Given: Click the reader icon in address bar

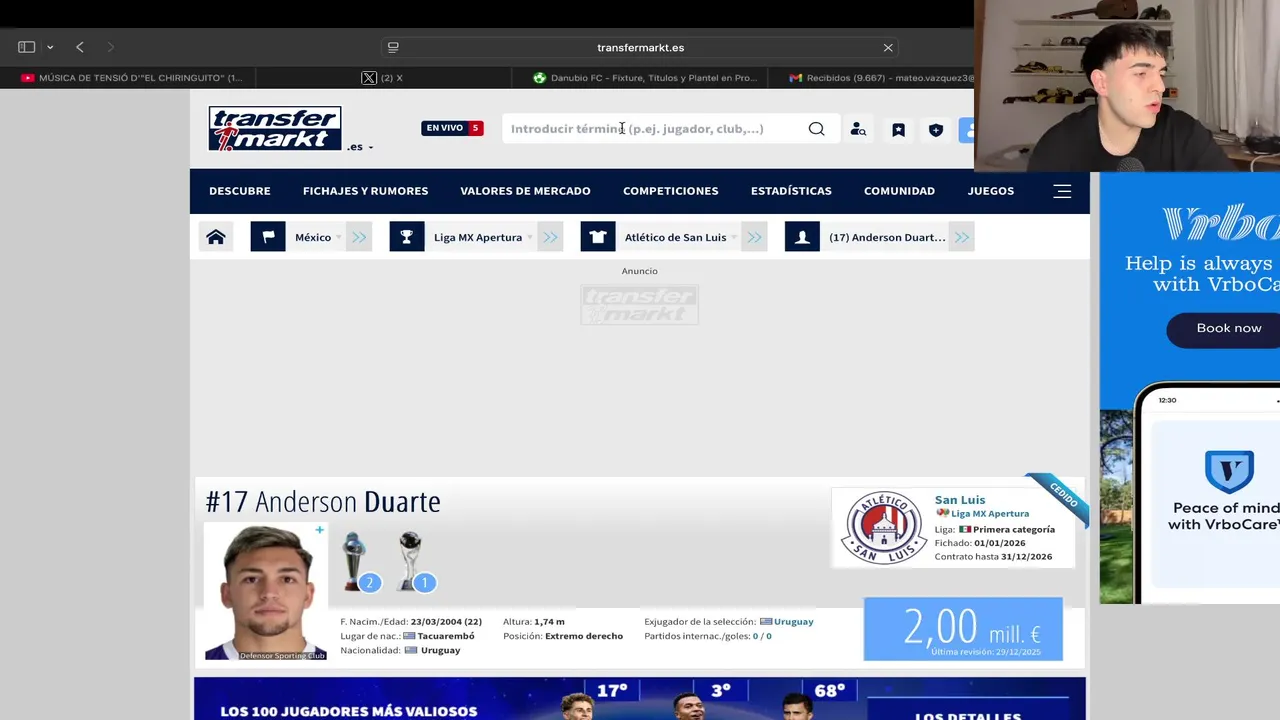Looking at the screenshot, I should tap(393, 47).
